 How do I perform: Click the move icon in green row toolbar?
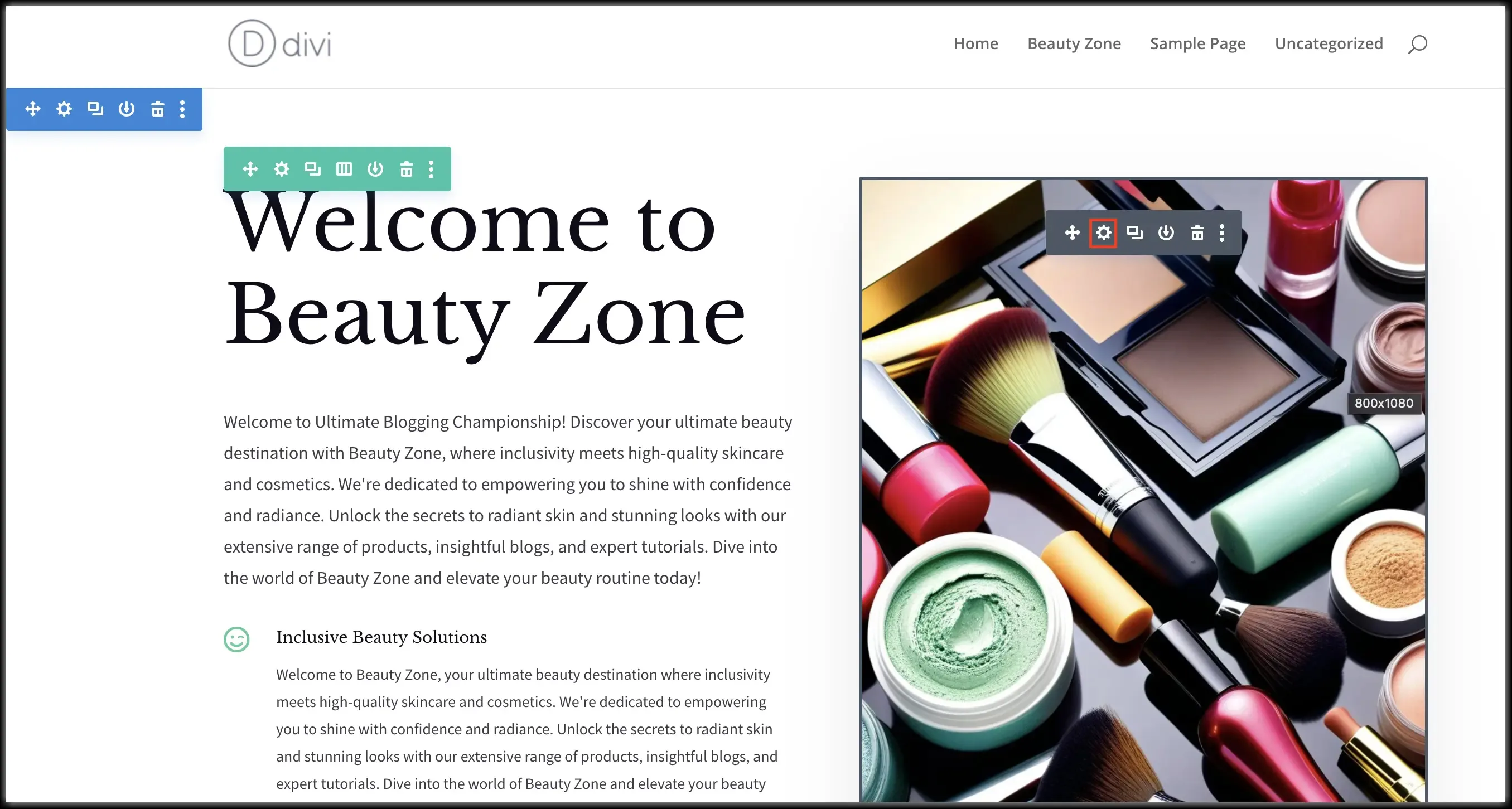tap(250, 169)
